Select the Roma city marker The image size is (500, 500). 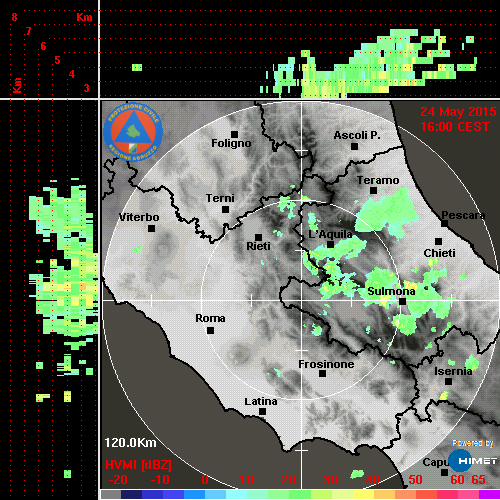[x=210, y=331]
